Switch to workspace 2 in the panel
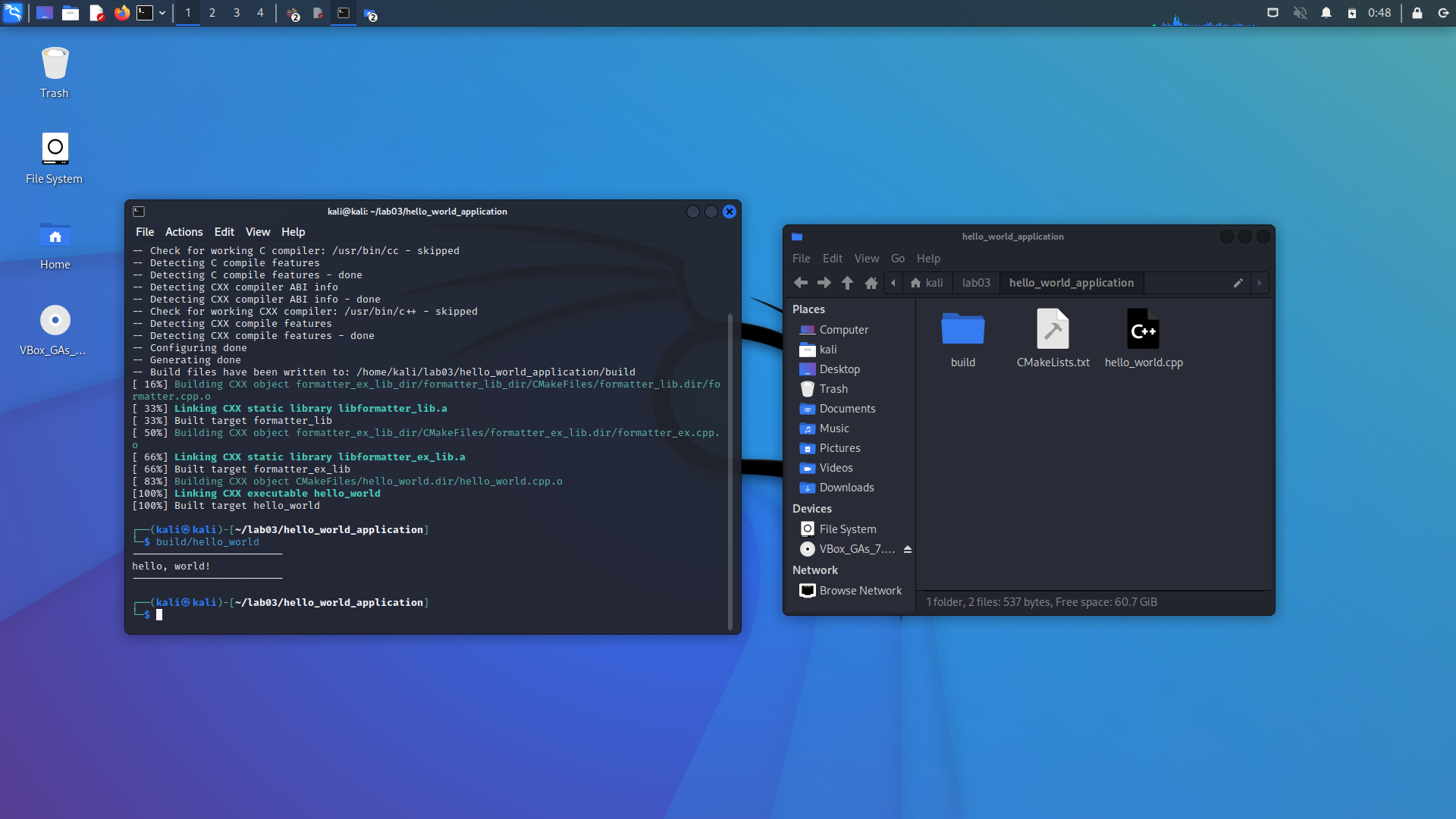 [x=212, y=13]
